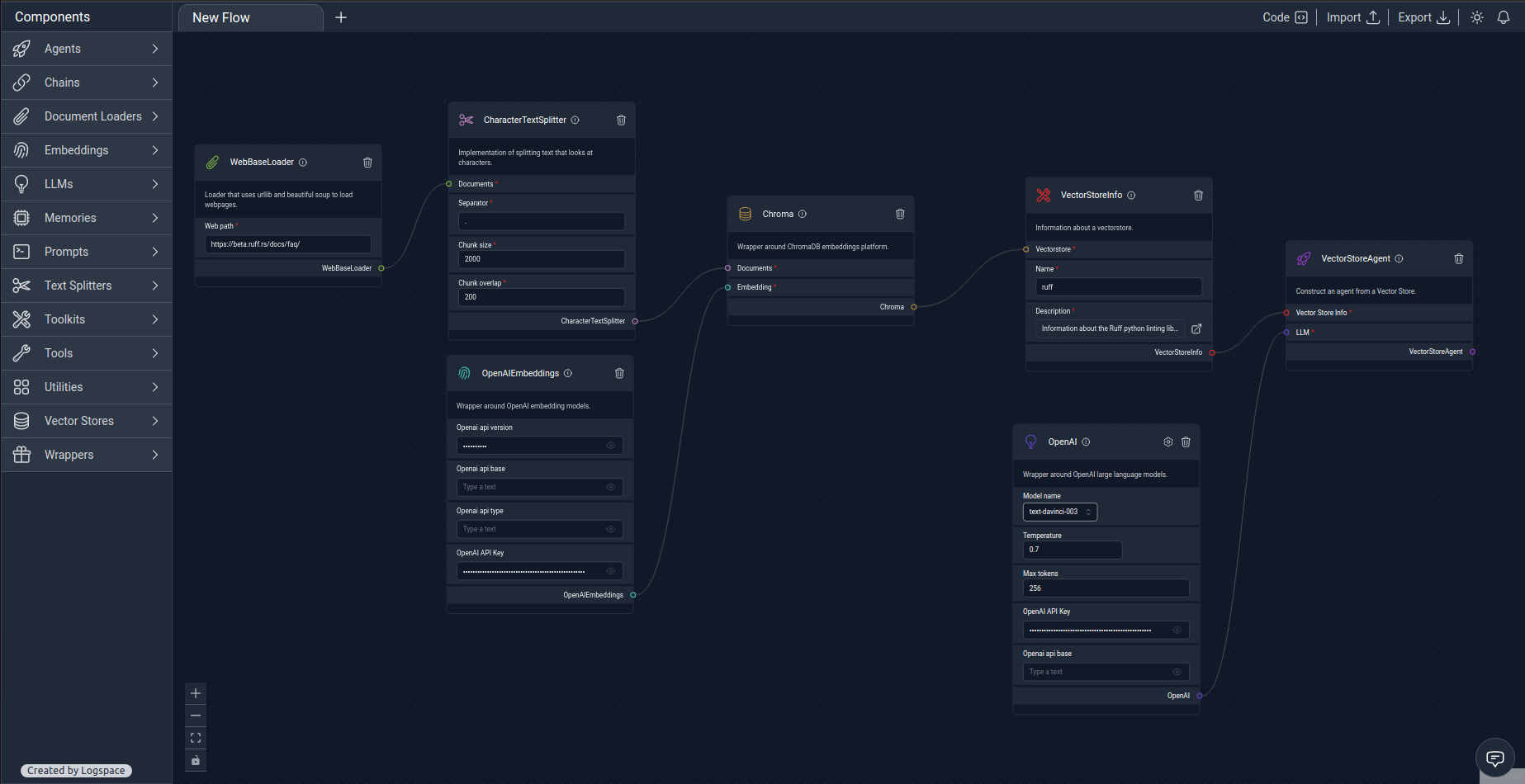Expand the Memories category

click(87, 218)
